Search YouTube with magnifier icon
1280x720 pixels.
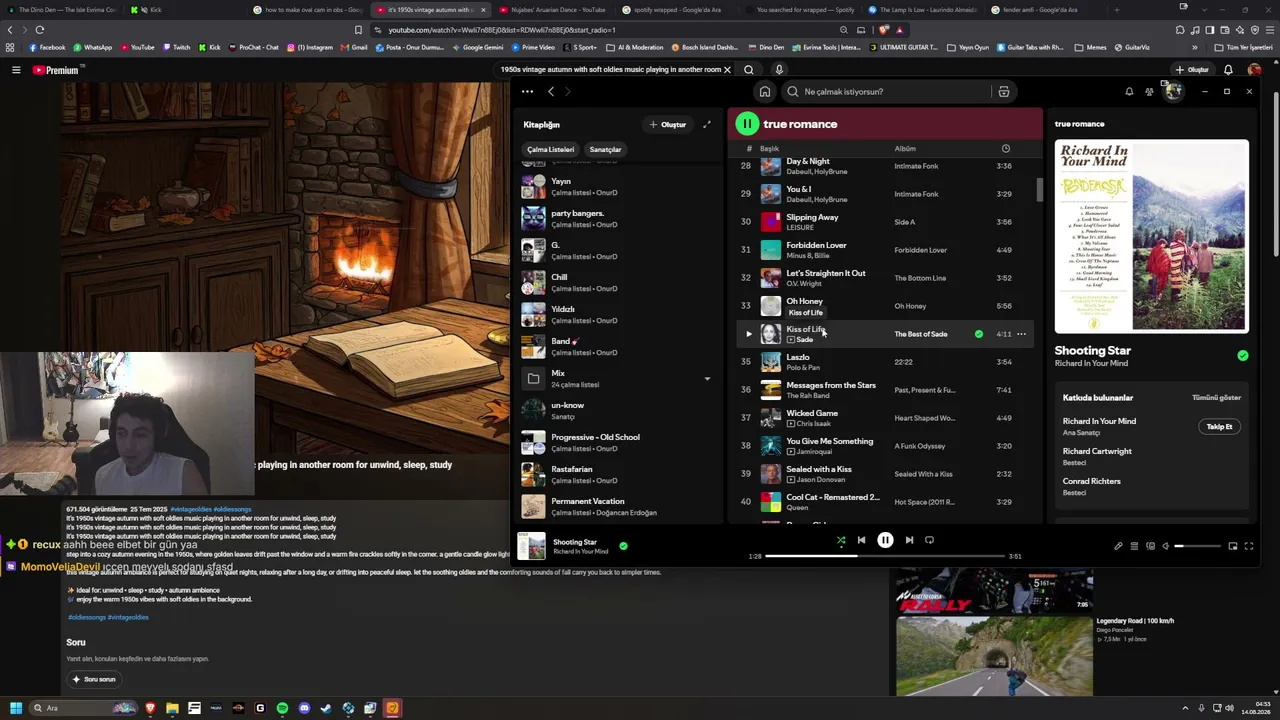750,70
